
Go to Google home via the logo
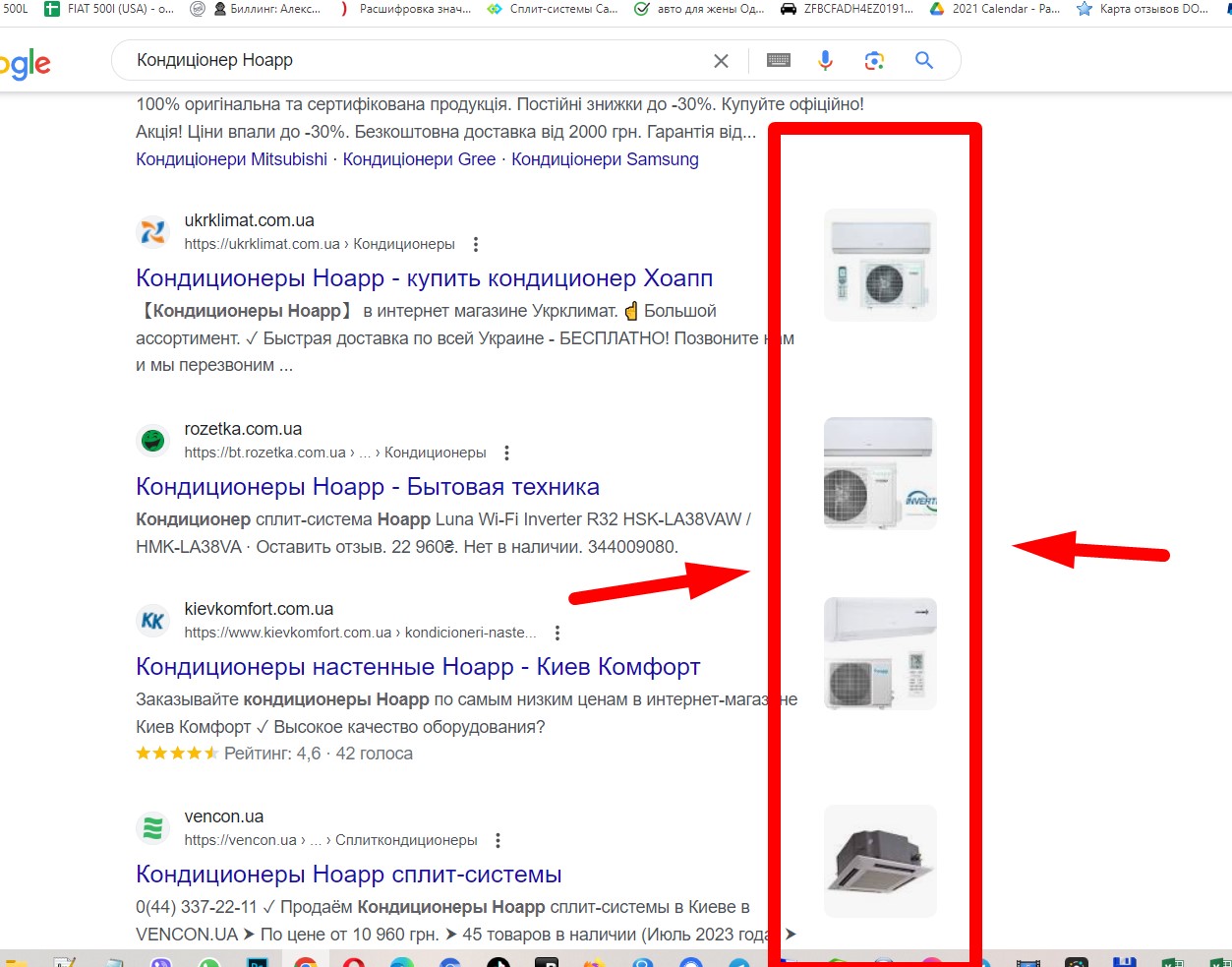click(26, 65)
